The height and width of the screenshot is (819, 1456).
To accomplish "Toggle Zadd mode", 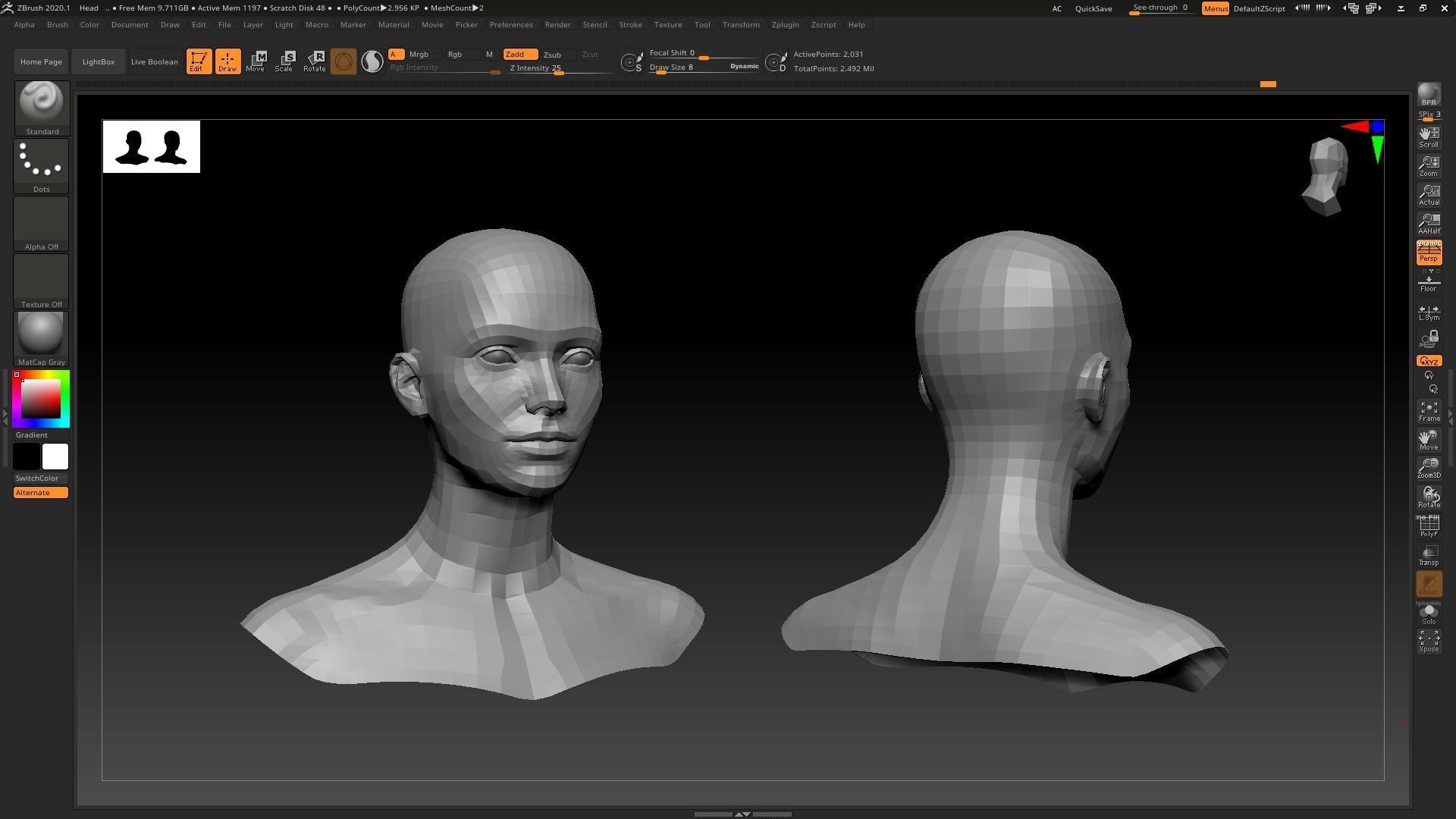I will click(520, 54).
